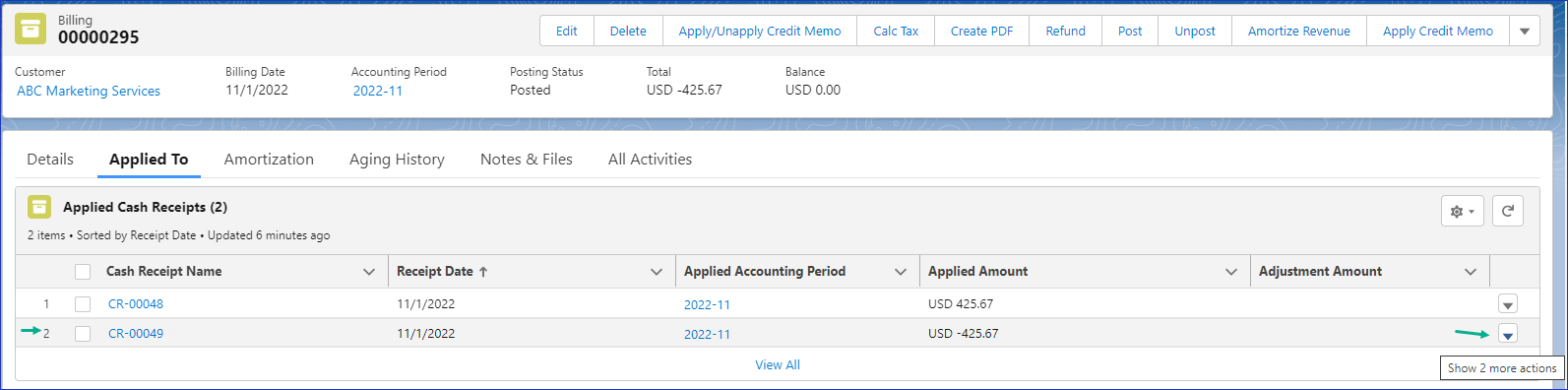This screenshot has height=390, width=1568.
Task: Click the Create PDF button
Action: tap(981, 31)
